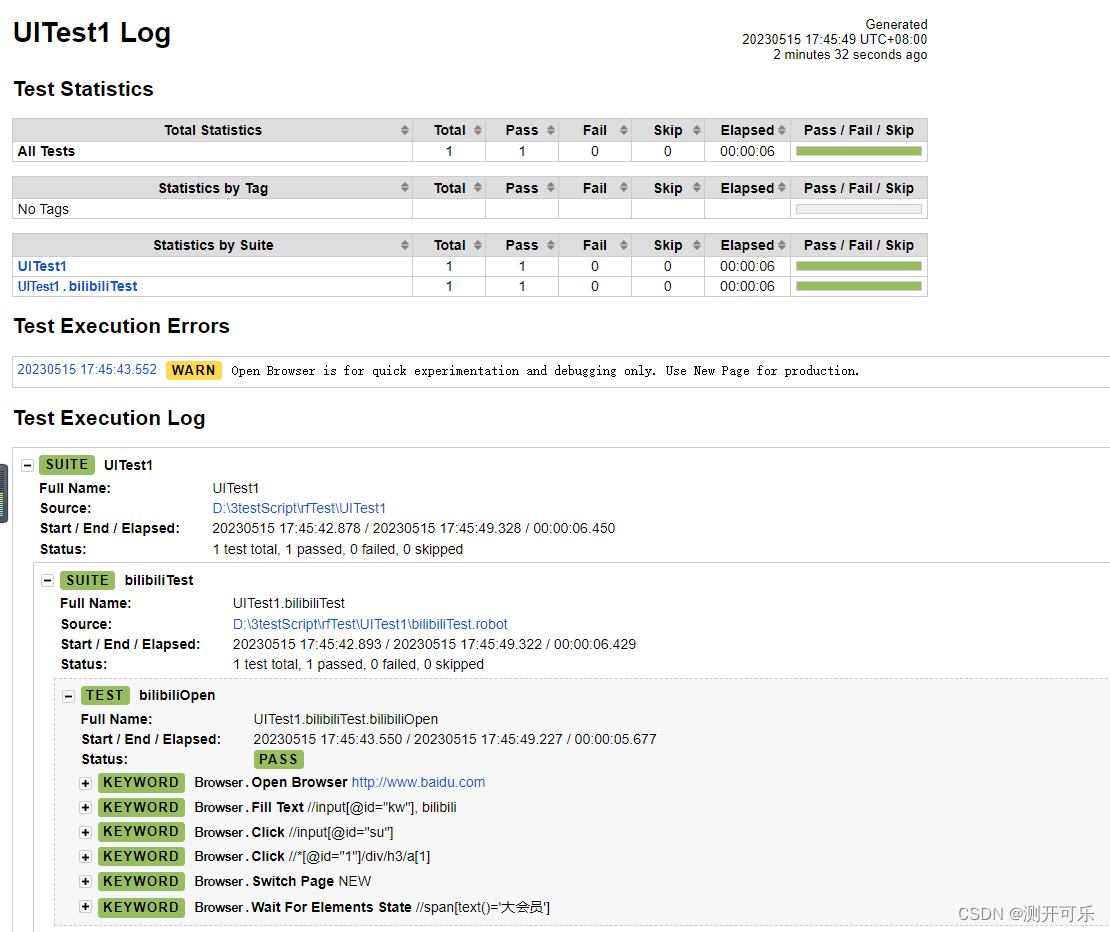Click the Statistics by Tag header
This screenshot has height=932, width=1110.
(213, 188)
